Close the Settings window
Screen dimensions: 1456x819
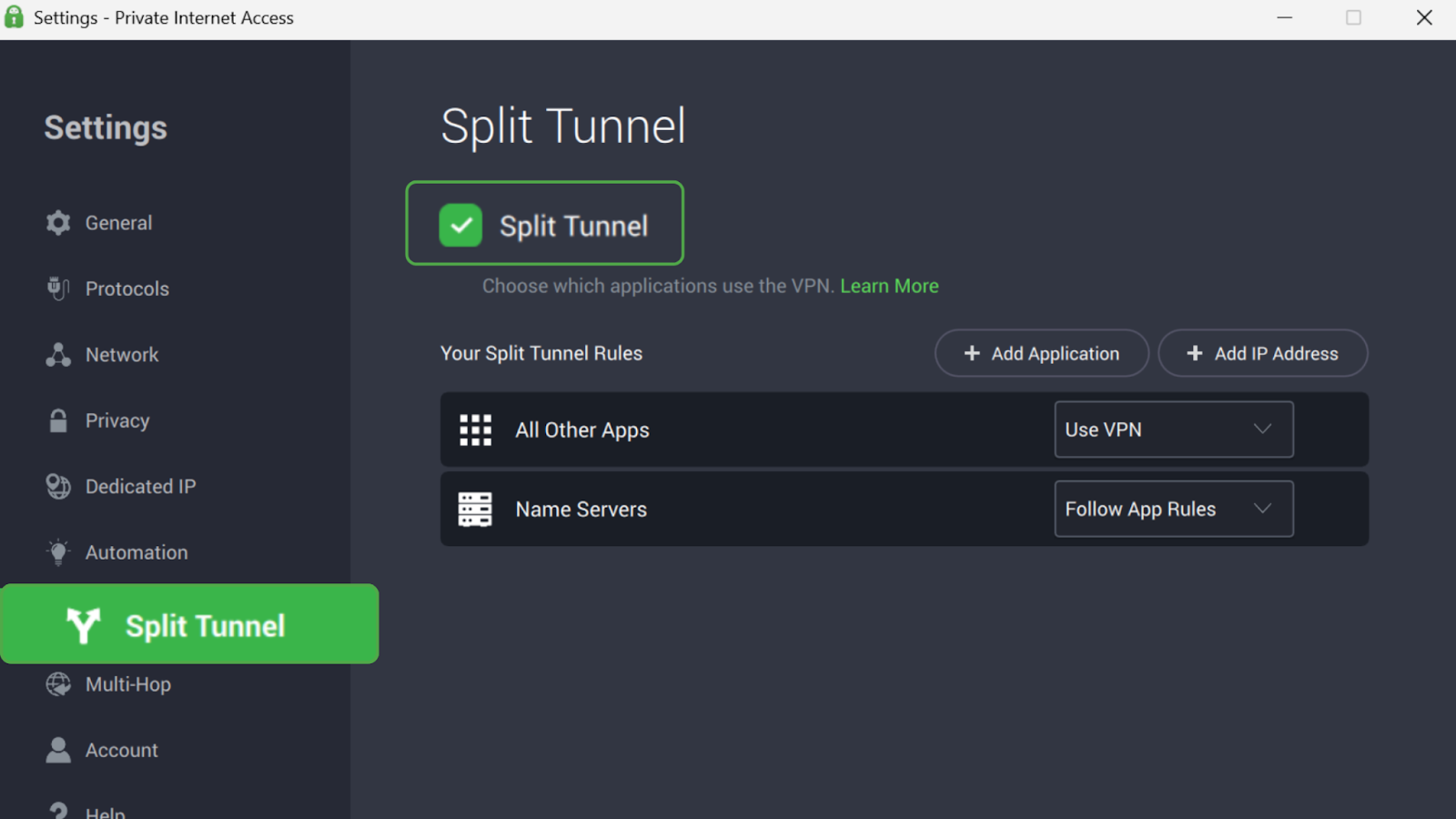[x=1424, y=17]
